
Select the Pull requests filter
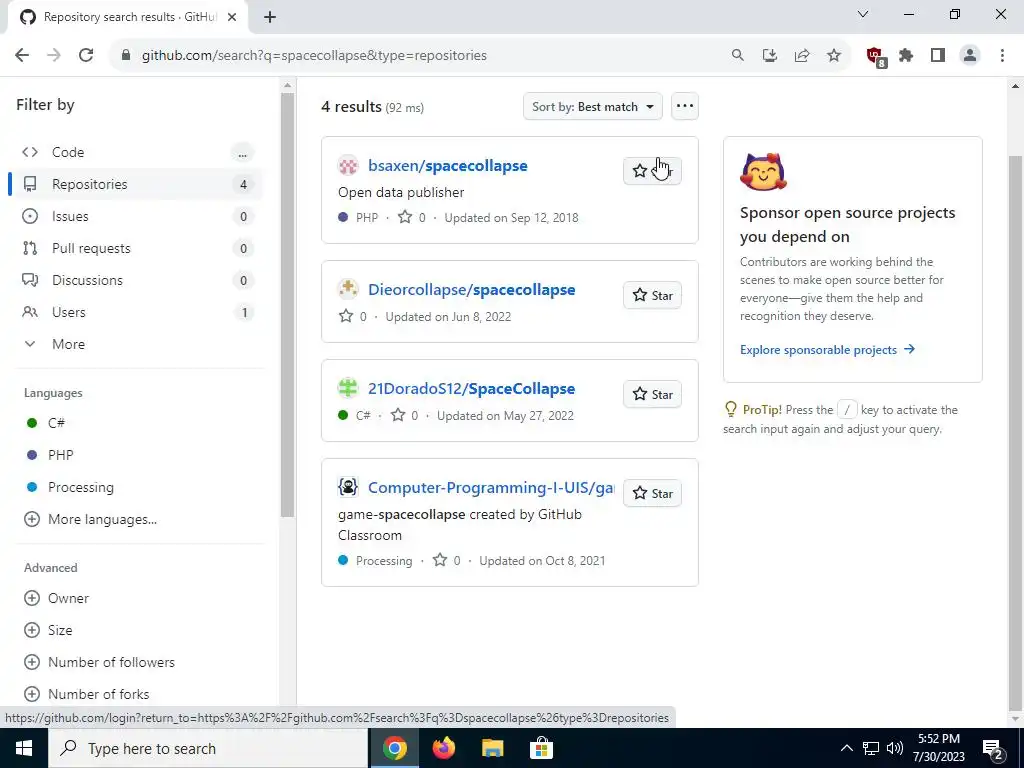click(x=136, y=248)
